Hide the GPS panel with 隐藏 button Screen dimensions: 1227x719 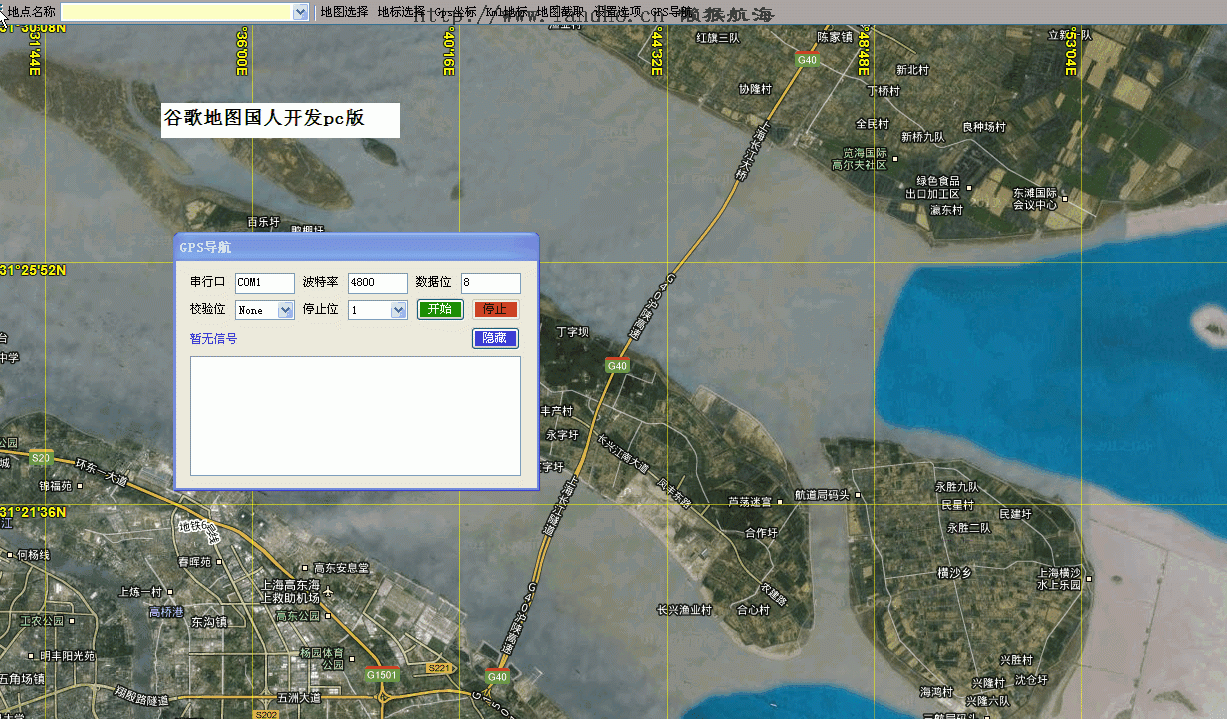pos(495,338)
